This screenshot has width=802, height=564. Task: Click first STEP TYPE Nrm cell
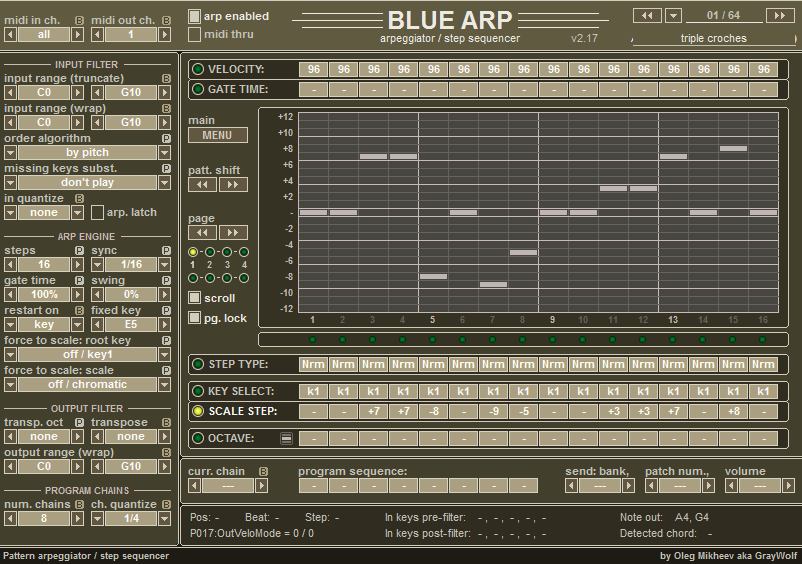(314, 364)
